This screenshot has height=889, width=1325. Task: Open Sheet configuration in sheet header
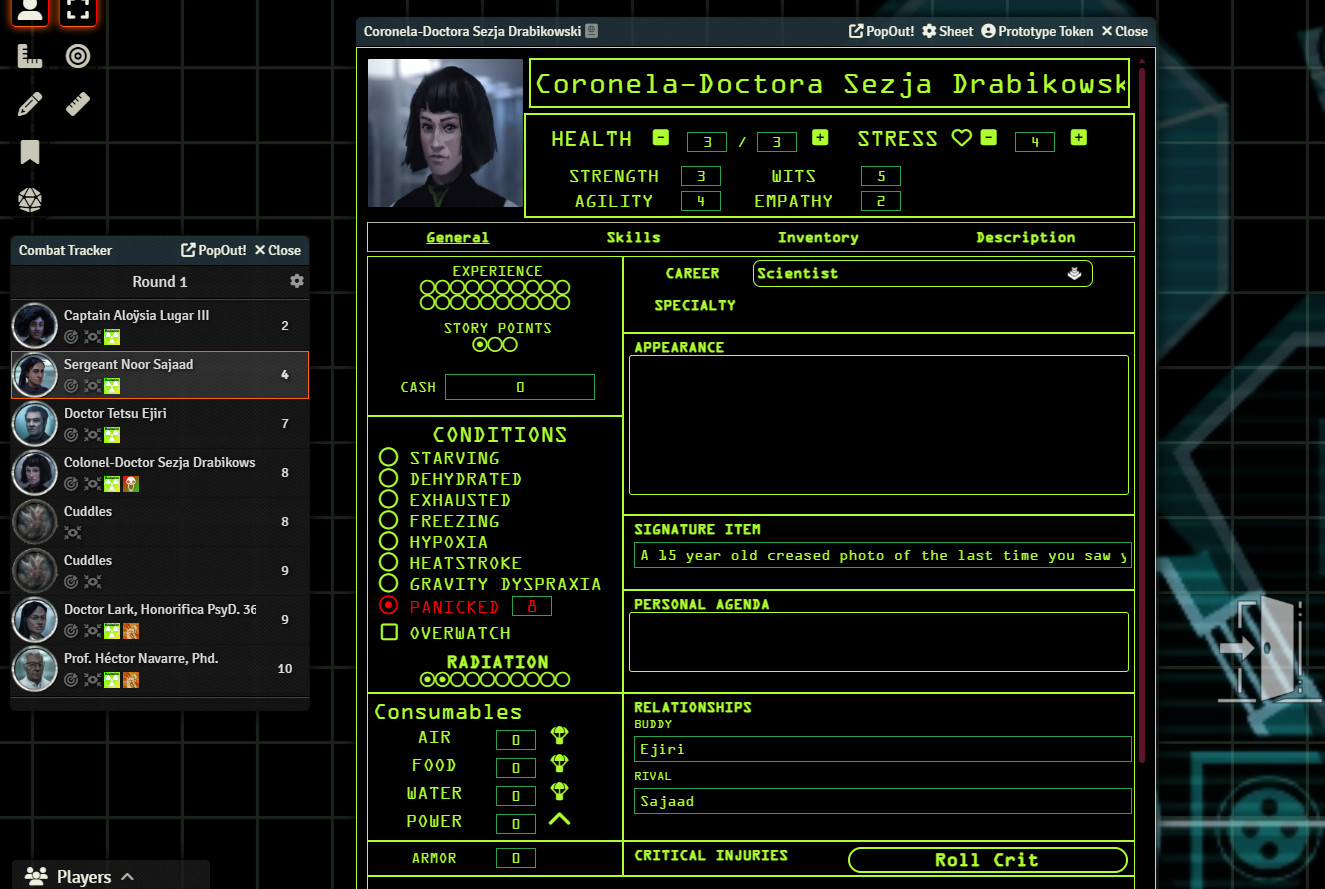(947, 31)
